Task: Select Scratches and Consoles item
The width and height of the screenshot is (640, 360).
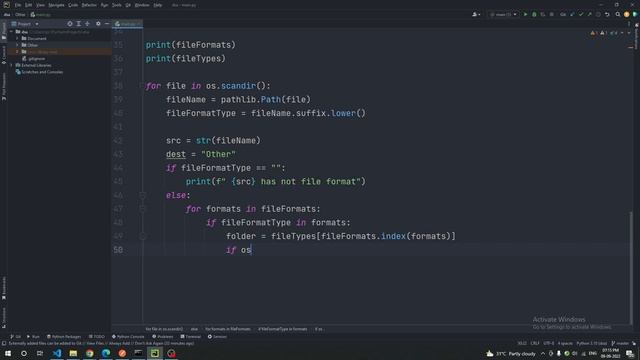Action: pos(39,72)
